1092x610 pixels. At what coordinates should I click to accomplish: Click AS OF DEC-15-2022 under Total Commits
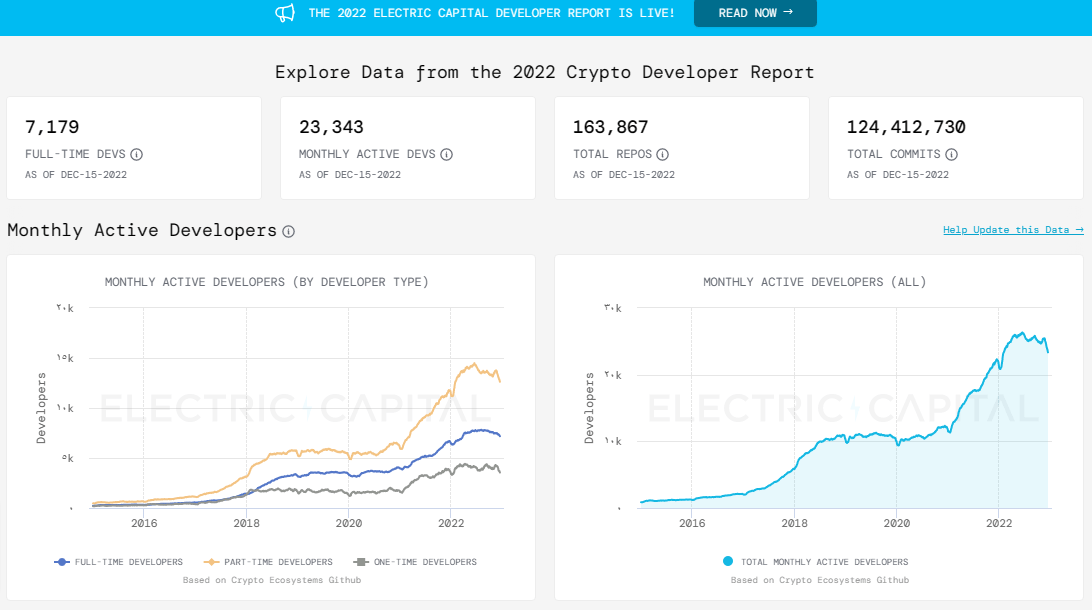[898, 175]
